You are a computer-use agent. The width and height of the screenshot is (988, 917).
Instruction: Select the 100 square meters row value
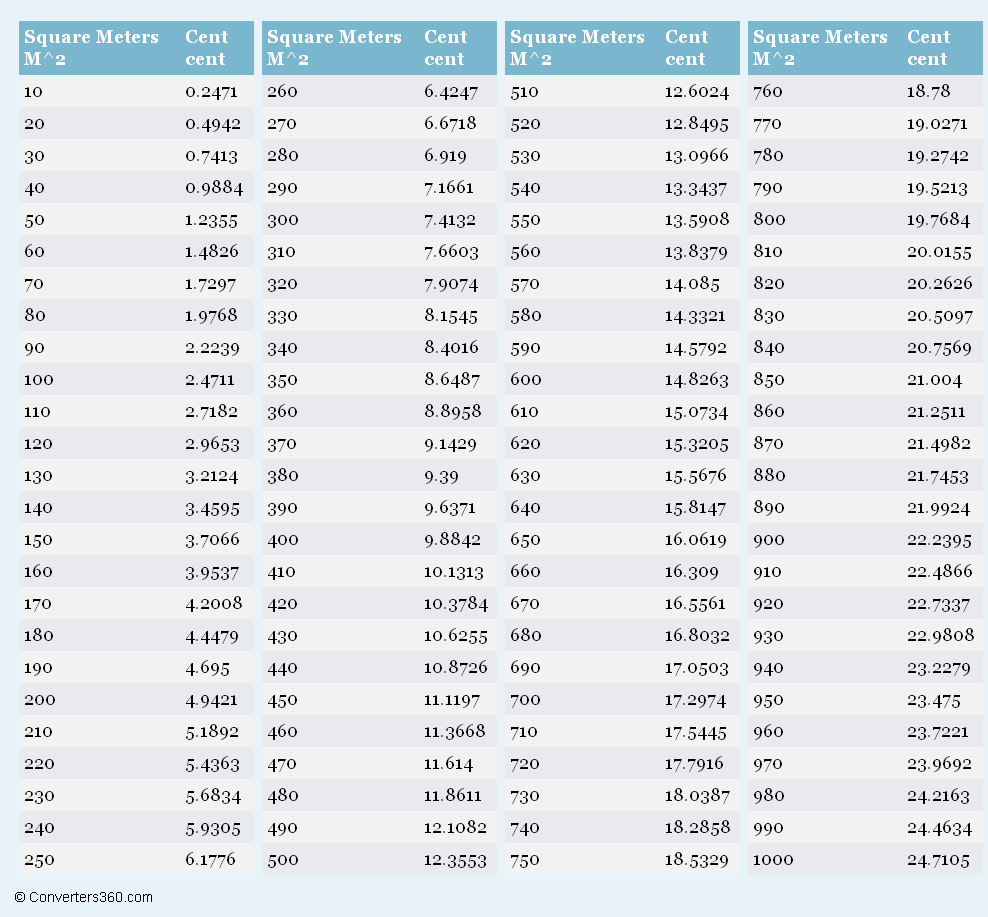38,379
